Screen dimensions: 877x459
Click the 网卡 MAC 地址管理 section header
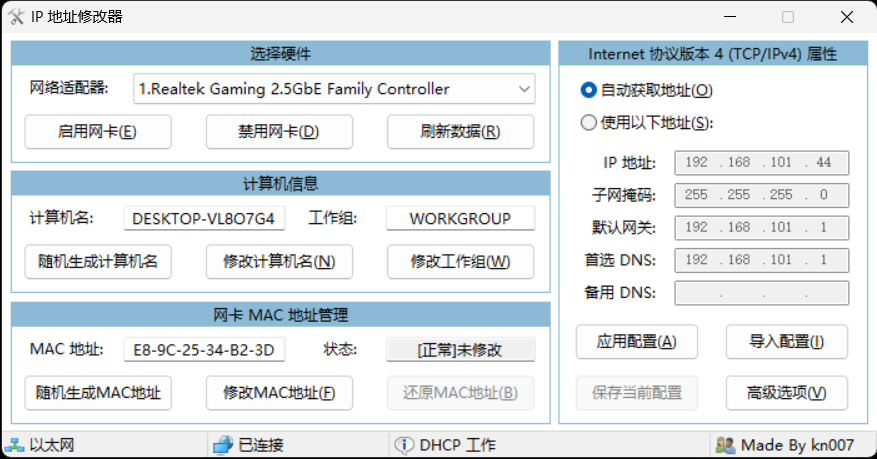[x=281, y=315]
